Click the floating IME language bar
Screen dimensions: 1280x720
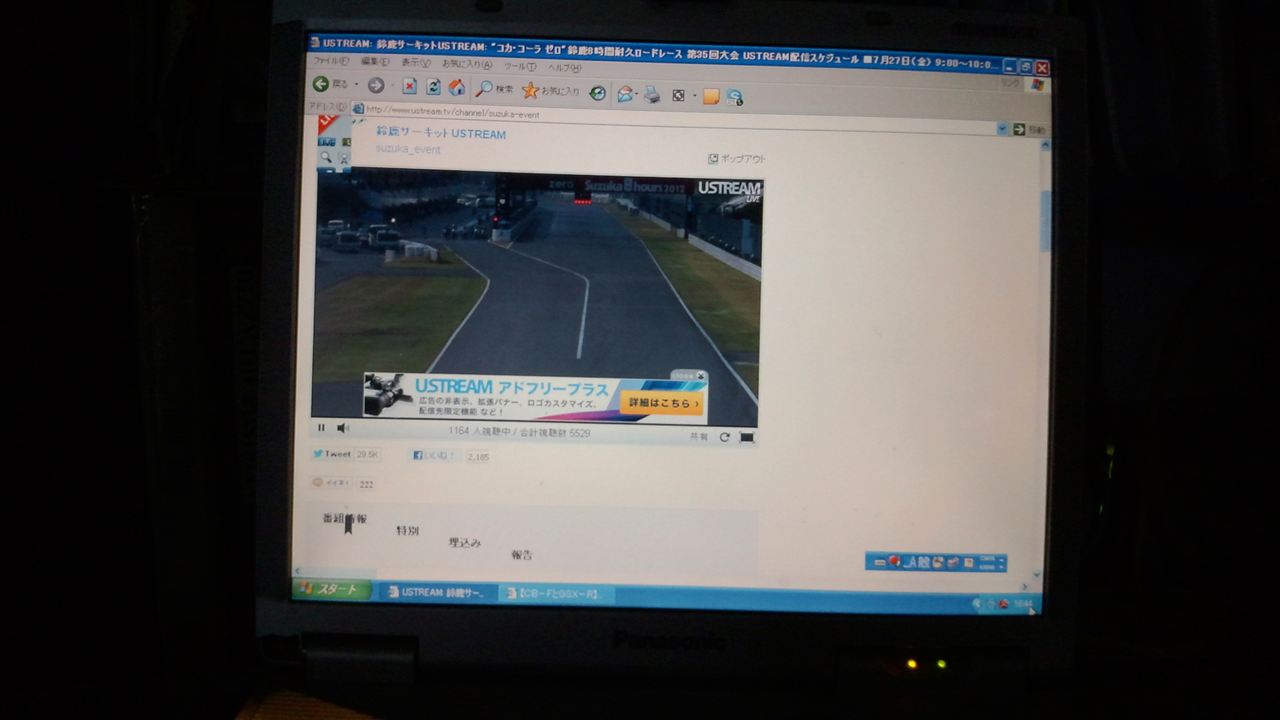click(x=936, y=562)
